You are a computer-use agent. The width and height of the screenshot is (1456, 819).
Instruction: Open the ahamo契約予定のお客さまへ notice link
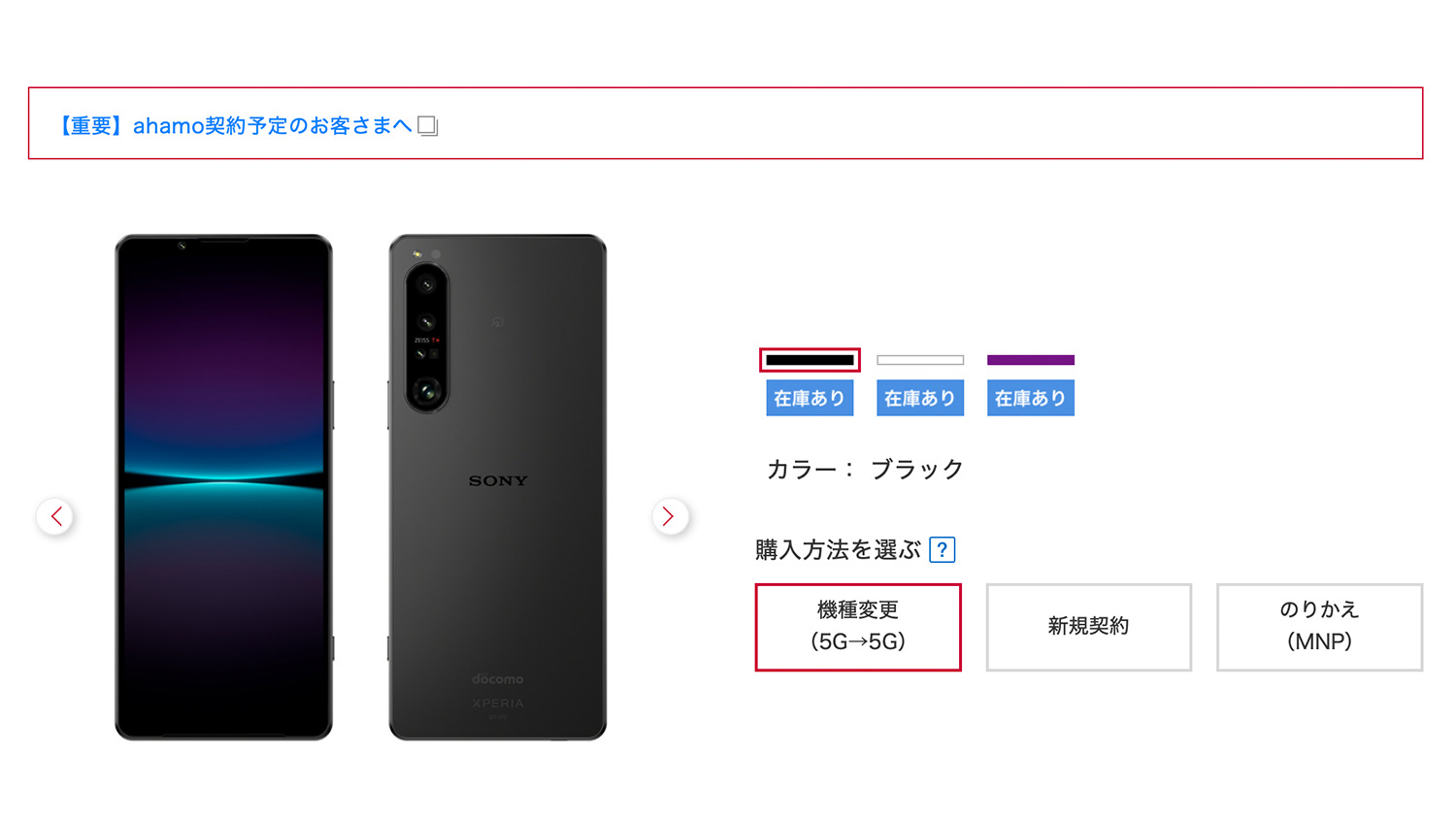[234, 126]
